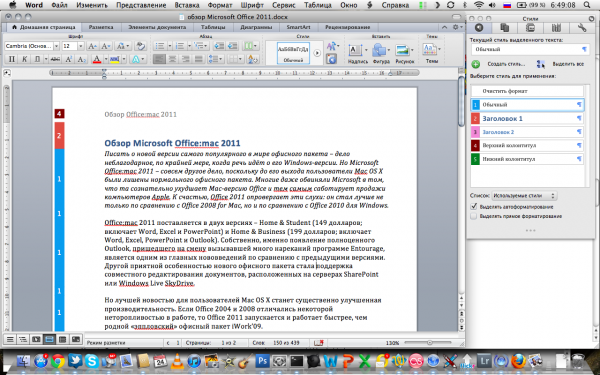The height and width of the screenshot is (375, 600).
Task: Open the Reference Tools tab in toolbox
Action: pyautogui.click(x=556, y=28)
